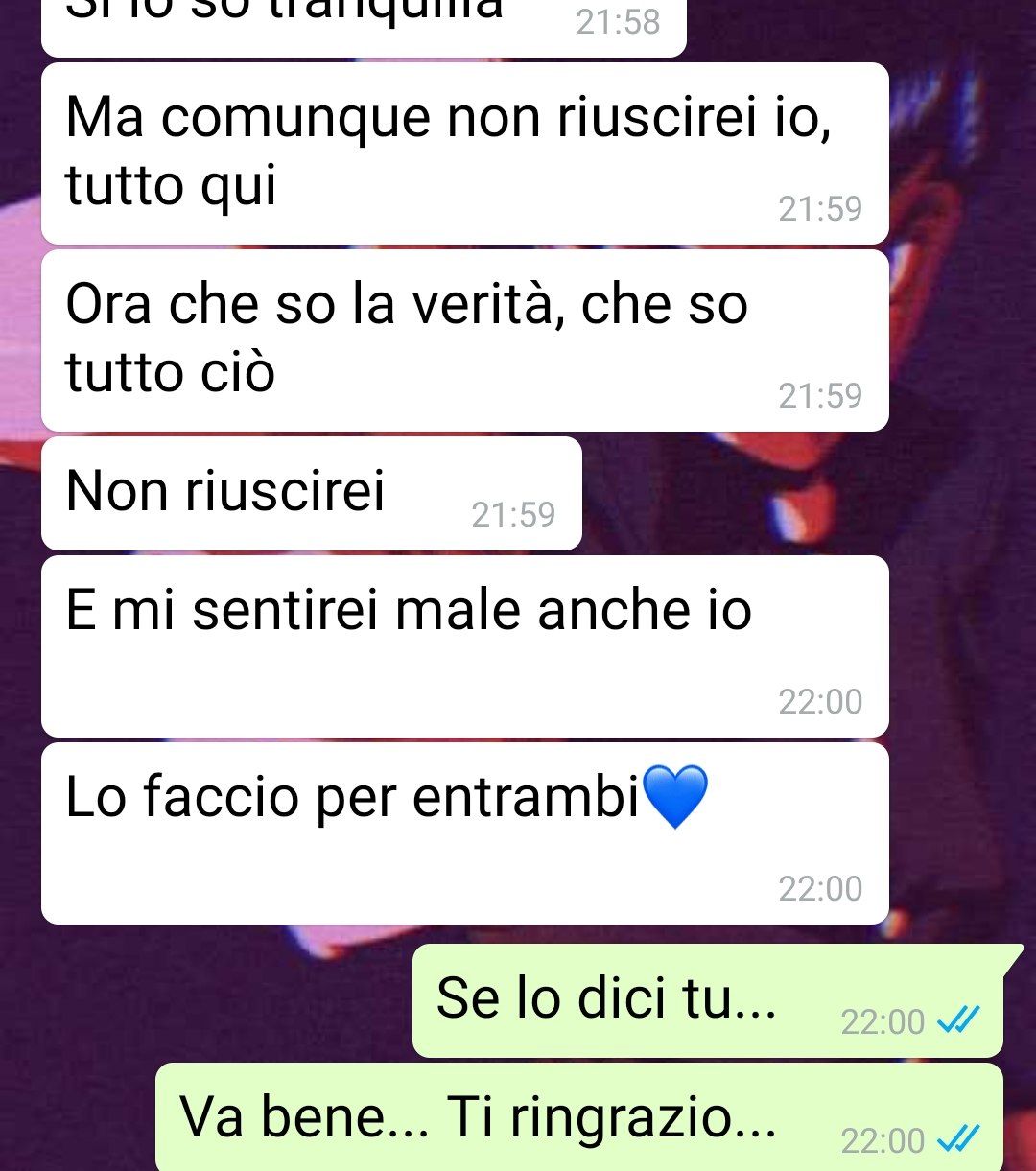Tap read checkmarks on 'Se lo dici tu...'
The height and width of the screenshot is (1171, 1036).
coord(958,1021)
